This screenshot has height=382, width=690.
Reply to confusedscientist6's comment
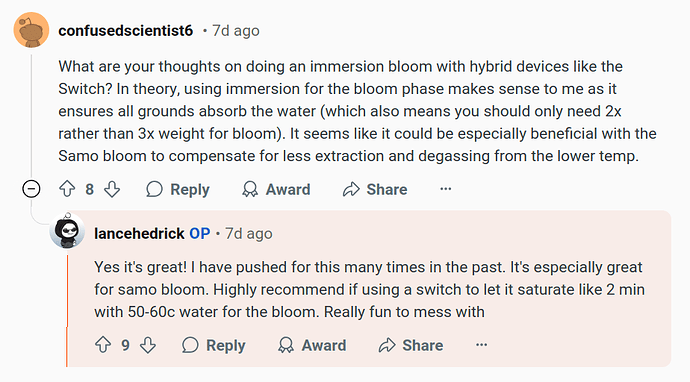(178, 189)
